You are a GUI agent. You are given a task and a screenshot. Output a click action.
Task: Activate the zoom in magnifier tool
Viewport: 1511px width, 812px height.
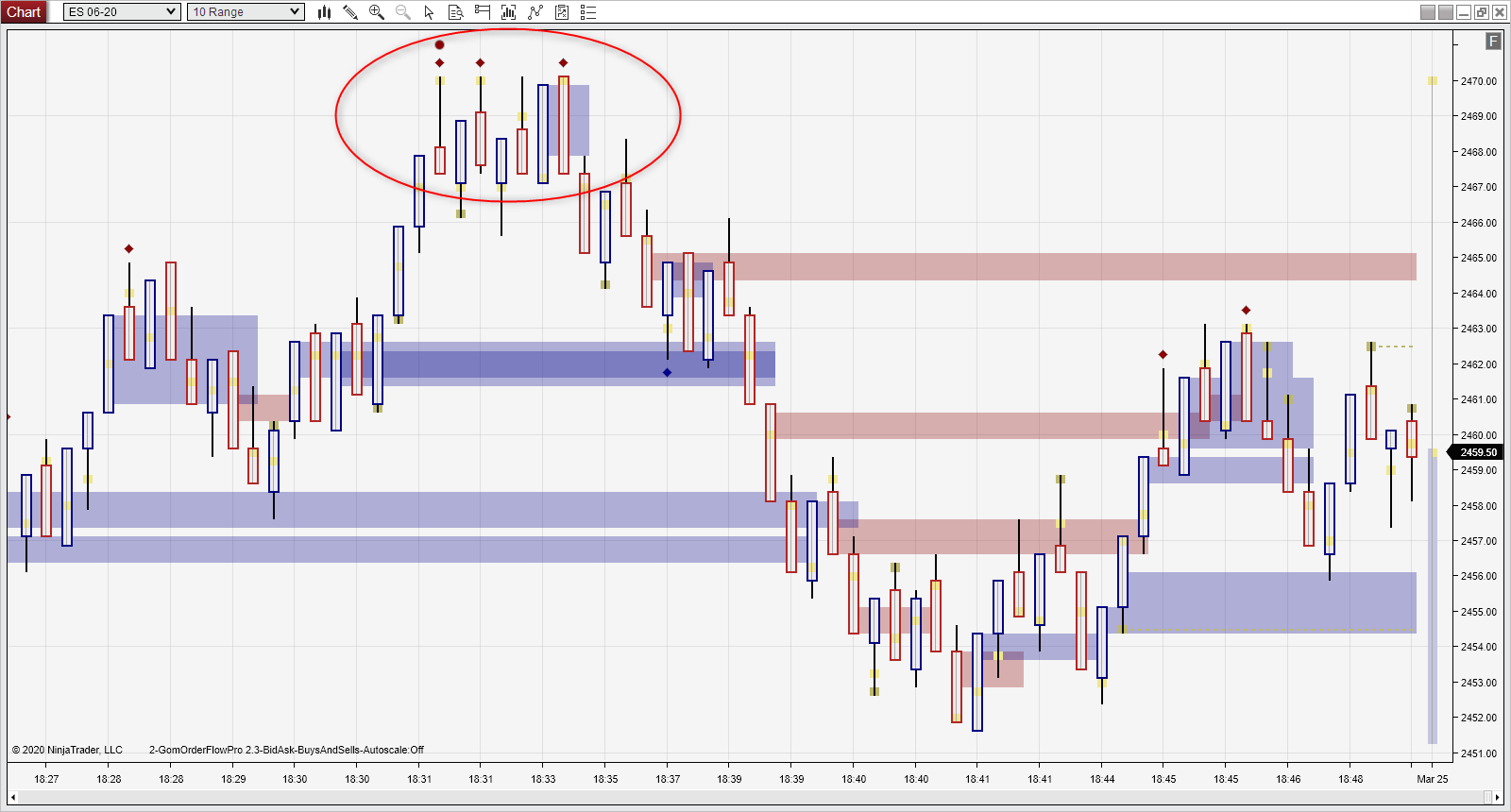click(377, 12)
